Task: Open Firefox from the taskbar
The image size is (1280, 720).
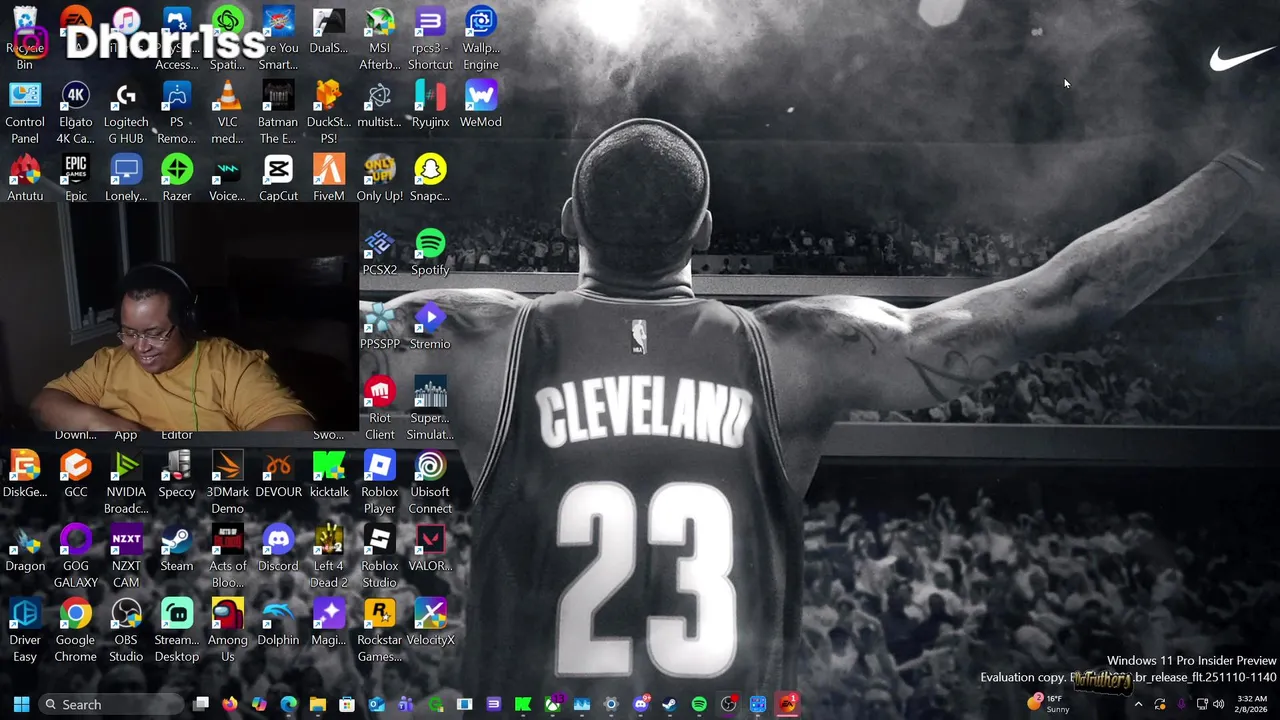Action: pyautogui.click(x=230, y=704)
